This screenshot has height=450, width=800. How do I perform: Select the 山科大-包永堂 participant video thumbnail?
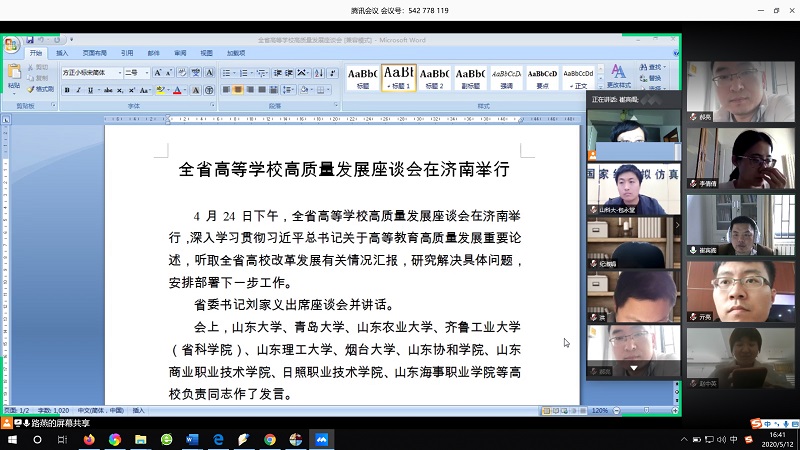(633, 188)
